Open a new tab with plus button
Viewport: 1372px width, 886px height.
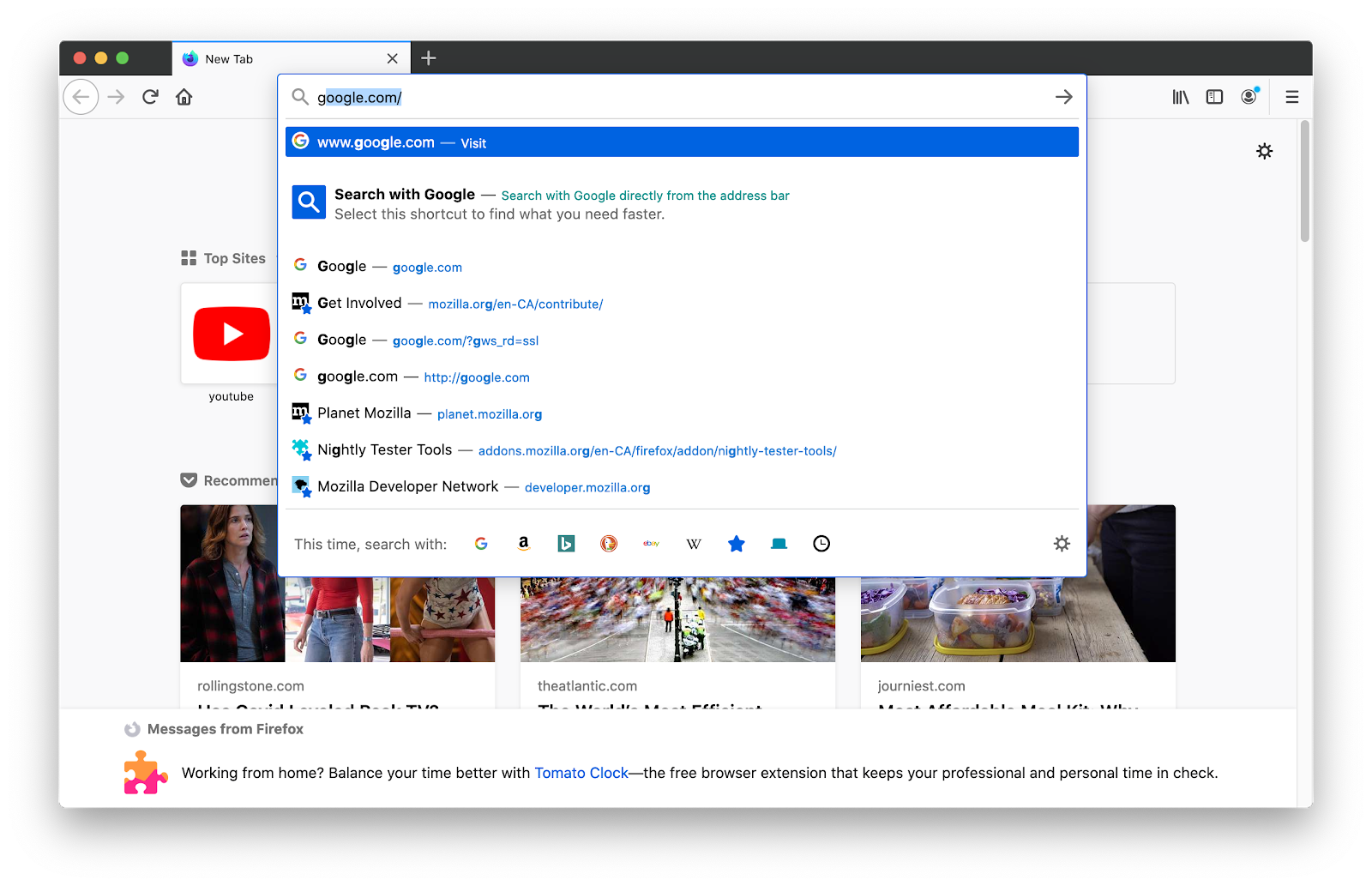pyautogui.click(x=429, y=58)
